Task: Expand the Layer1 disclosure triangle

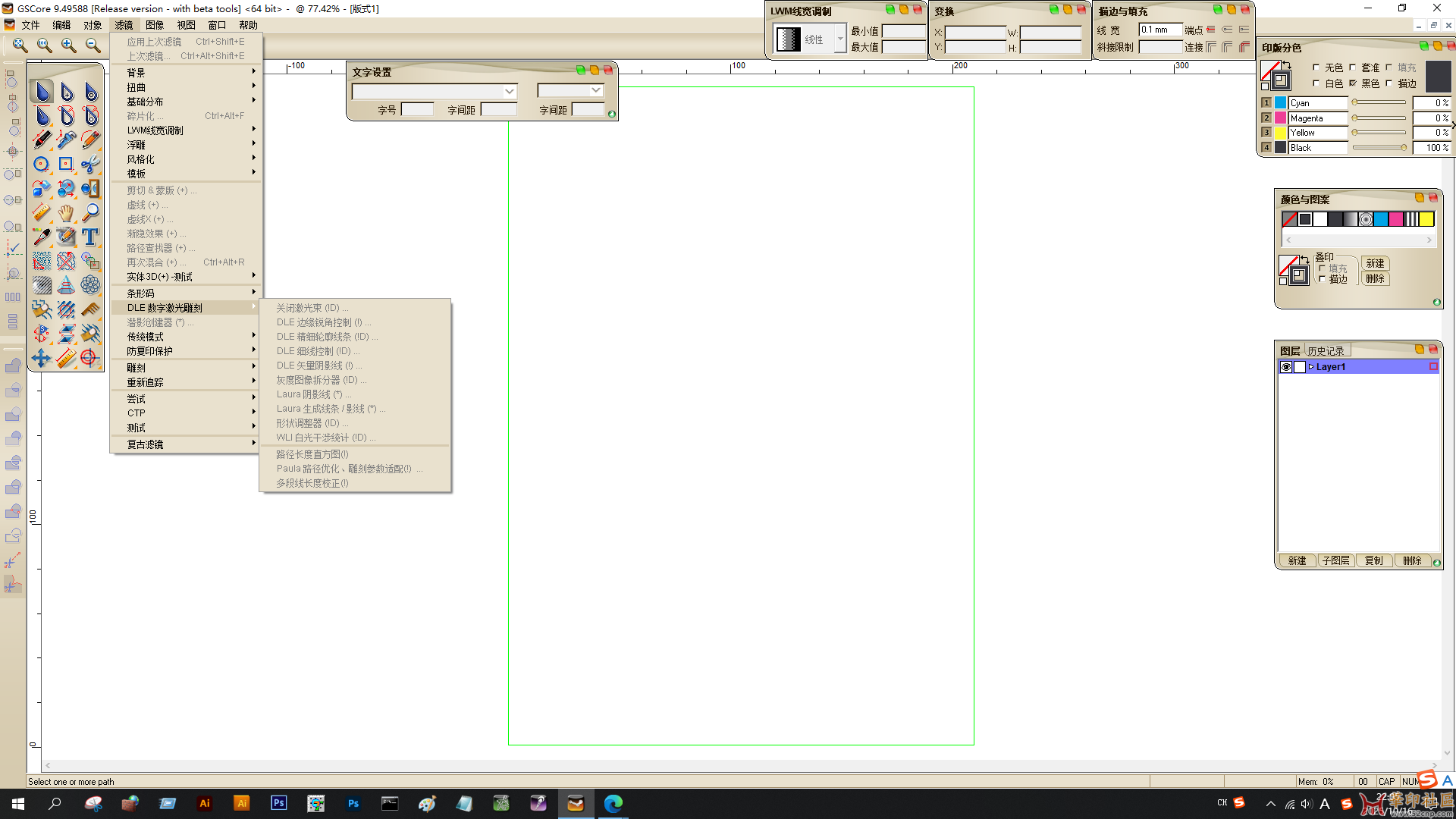Action: pos(1311,367)
